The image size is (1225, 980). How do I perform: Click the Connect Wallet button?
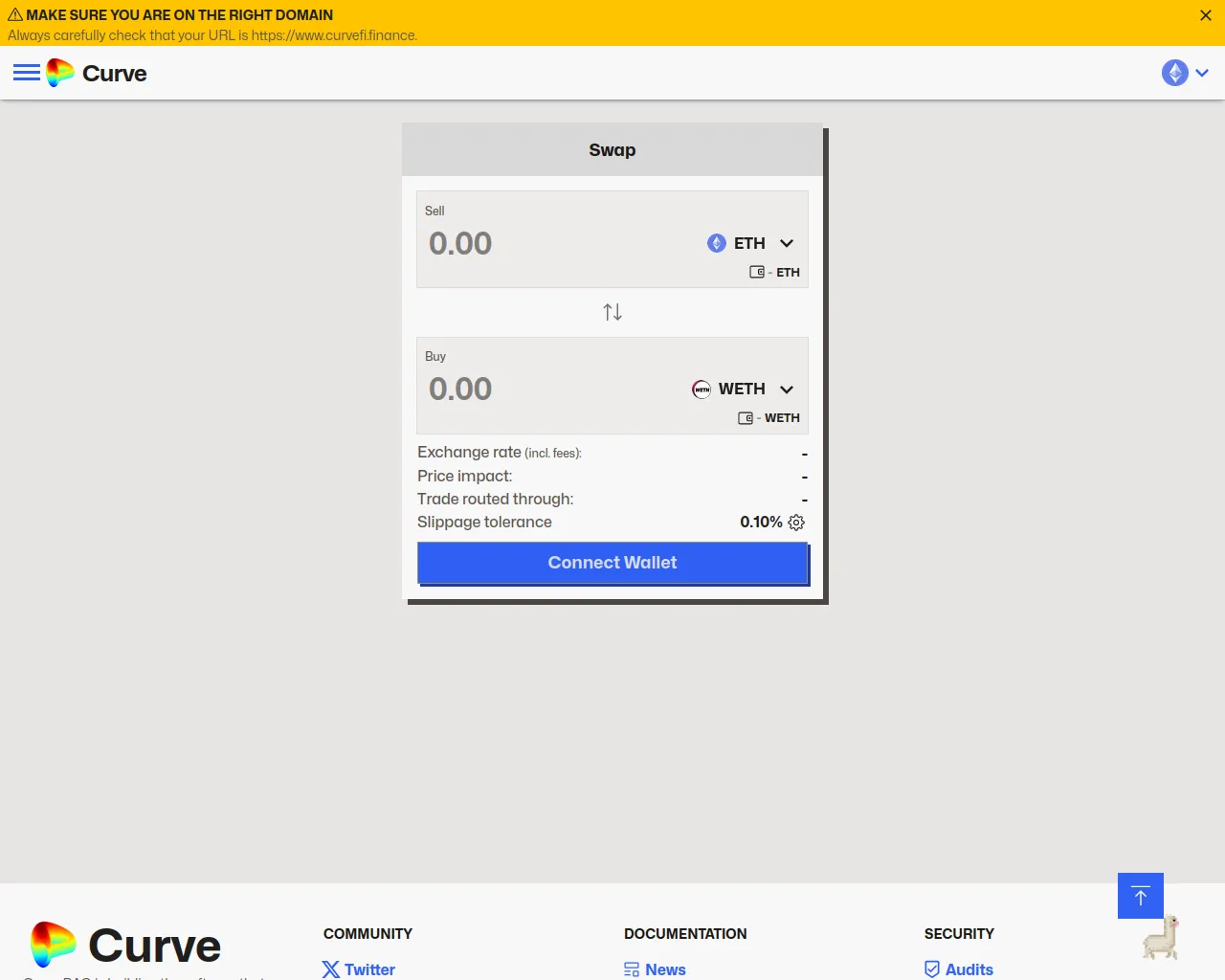pyautogui.click(x=612, y=563)
